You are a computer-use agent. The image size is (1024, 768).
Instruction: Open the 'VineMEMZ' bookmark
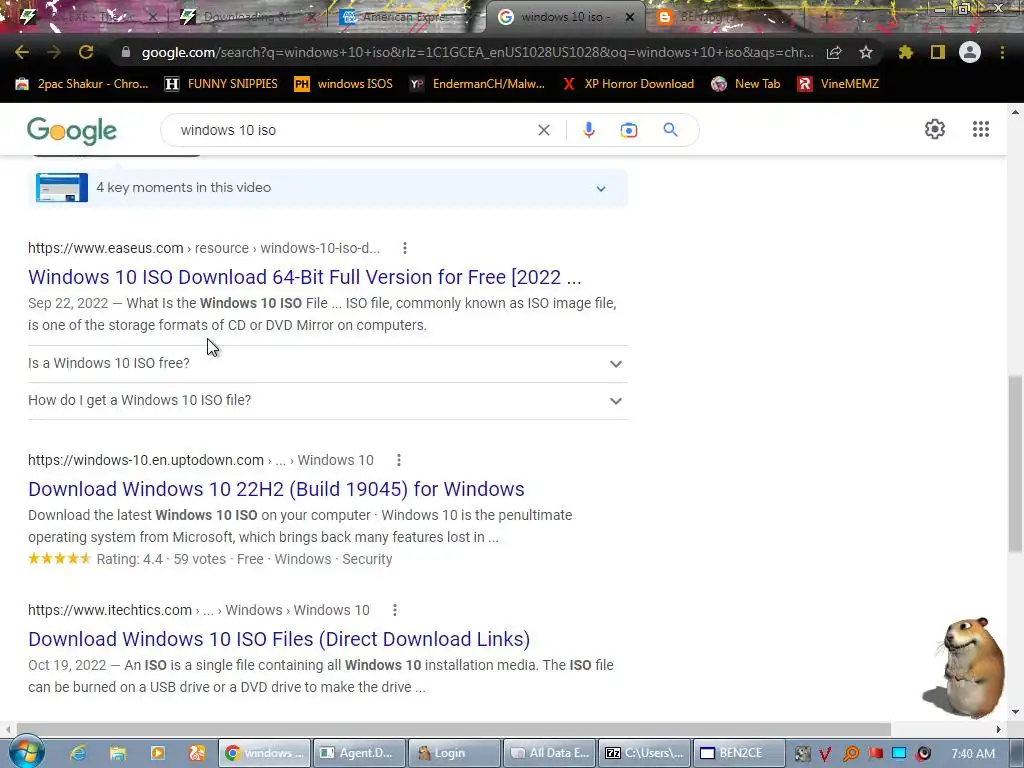point(838,84)
